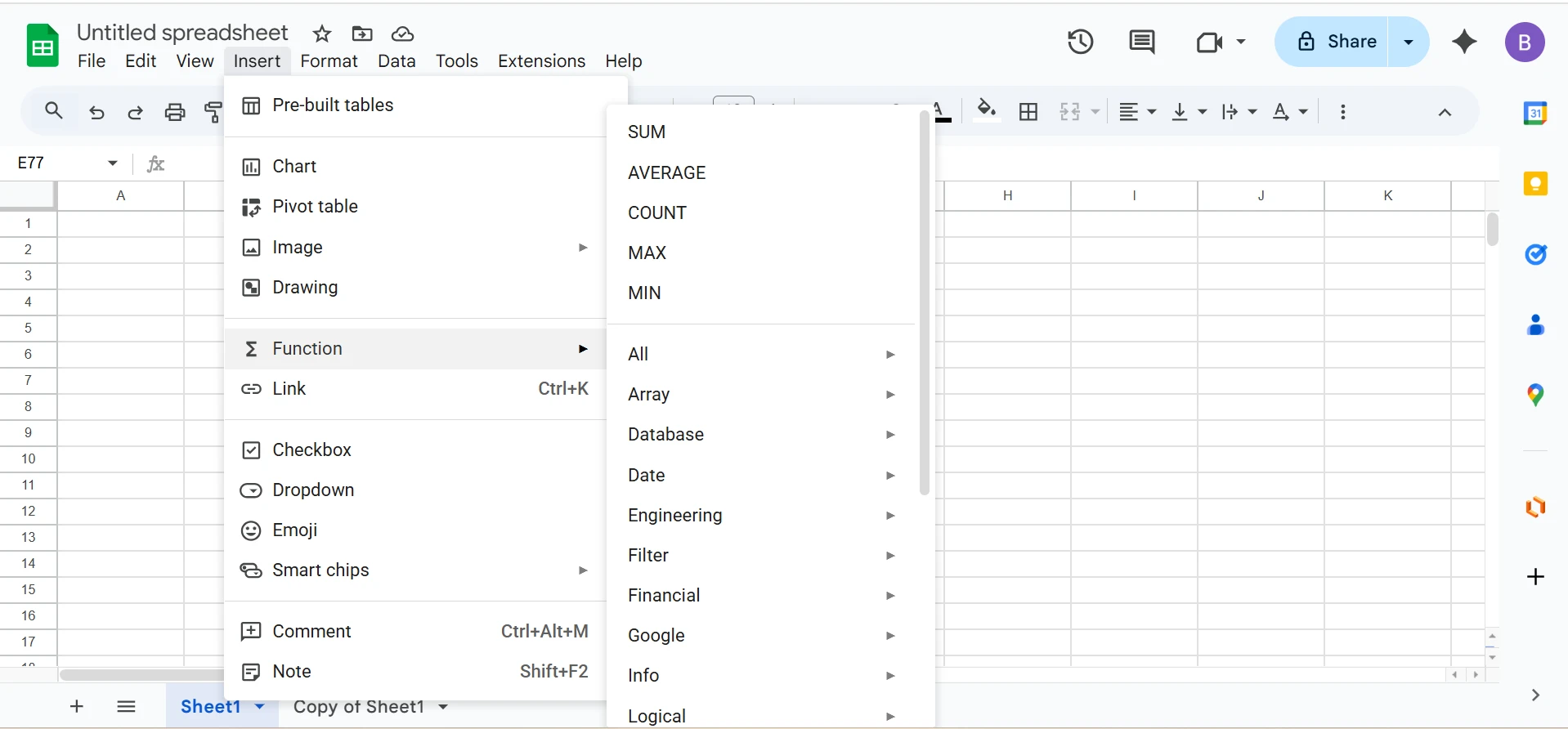Click column header H

coord(1007,196)
